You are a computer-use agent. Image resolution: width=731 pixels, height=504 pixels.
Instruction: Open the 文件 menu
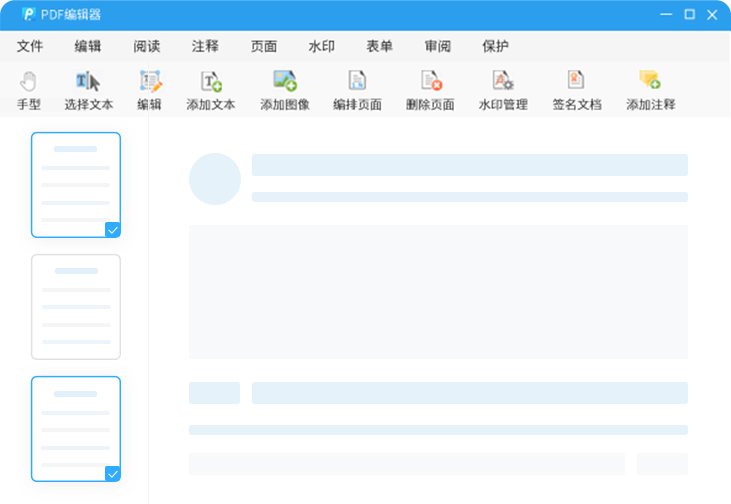point(30,46)
